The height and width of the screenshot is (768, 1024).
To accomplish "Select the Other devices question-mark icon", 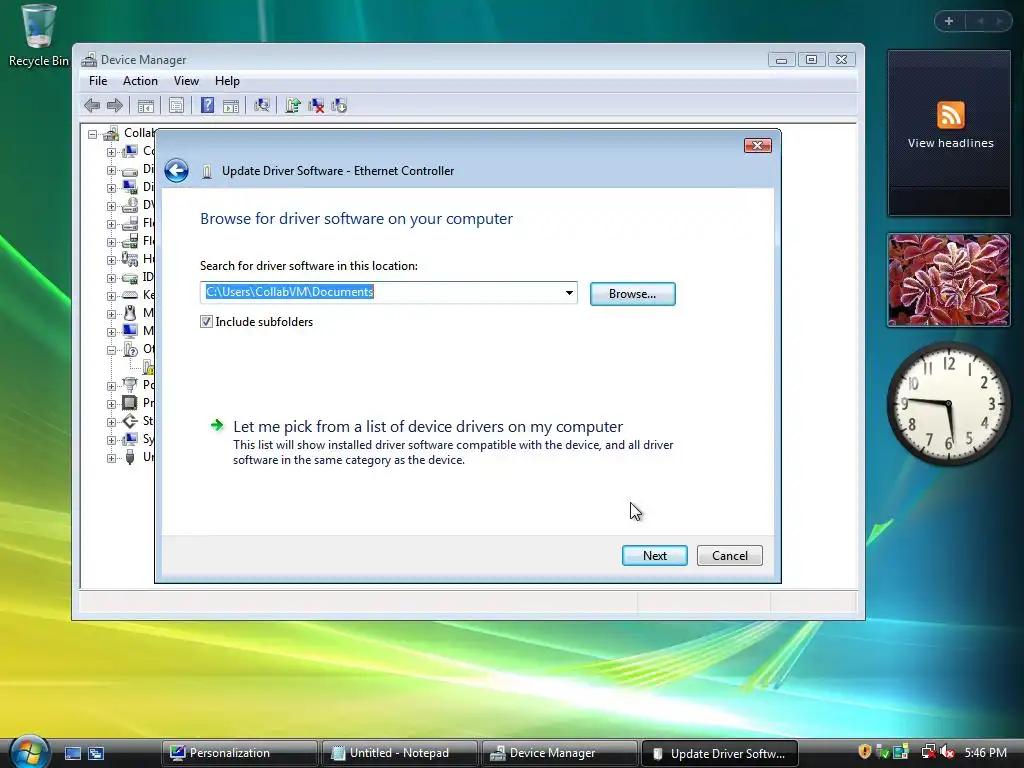I will click(130, 349).
